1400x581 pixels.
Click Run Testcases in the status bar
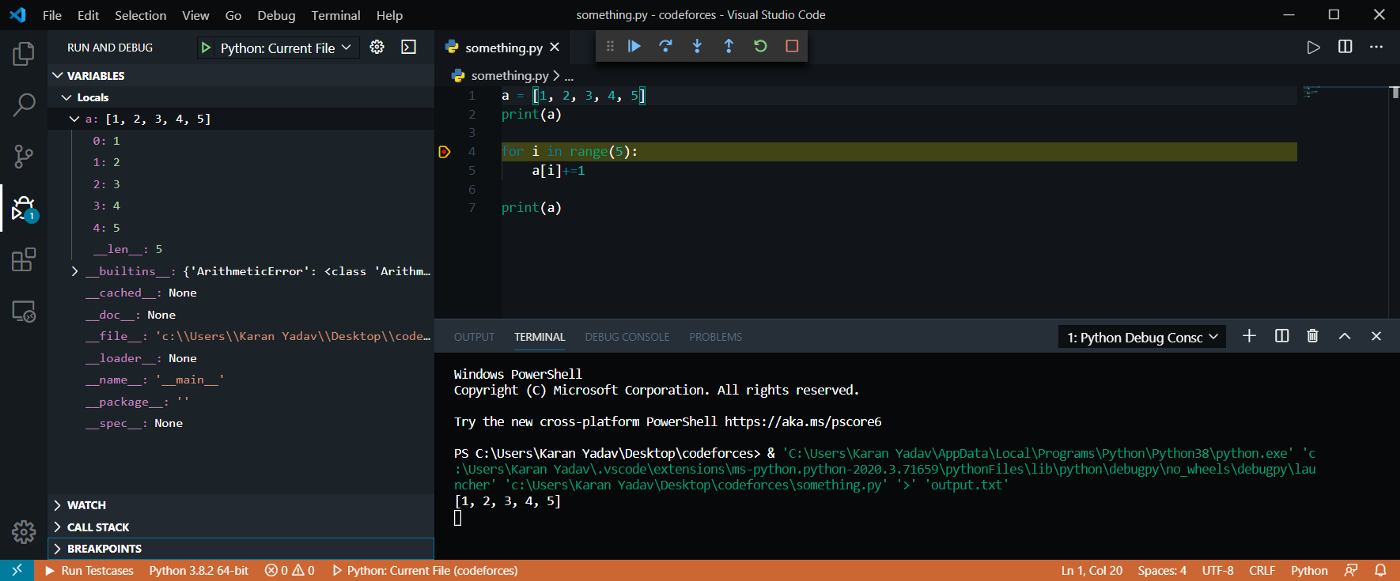[88, 571]
